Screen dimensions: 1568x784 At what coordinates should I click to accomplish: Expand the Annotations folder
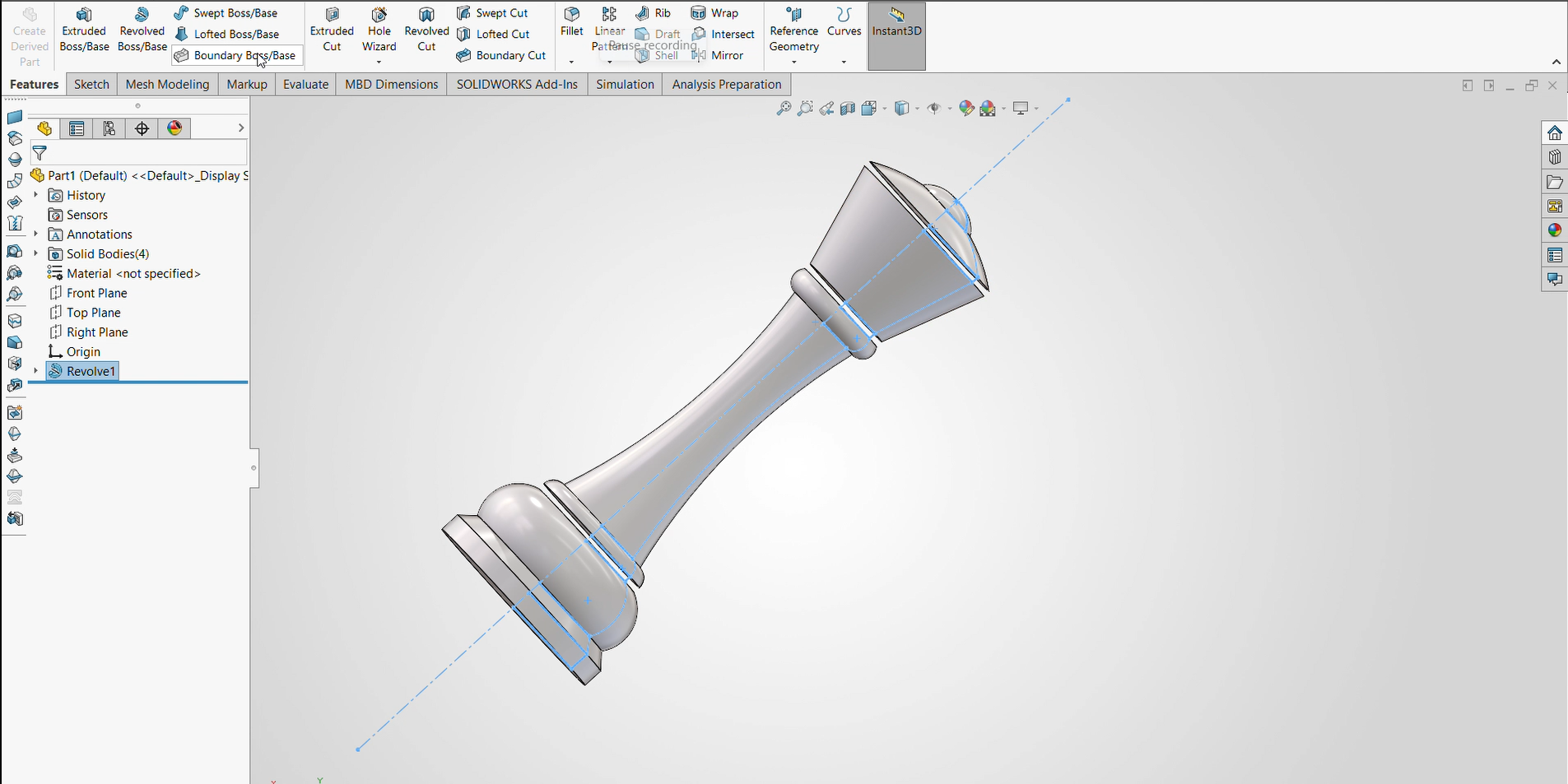(35, 234)
